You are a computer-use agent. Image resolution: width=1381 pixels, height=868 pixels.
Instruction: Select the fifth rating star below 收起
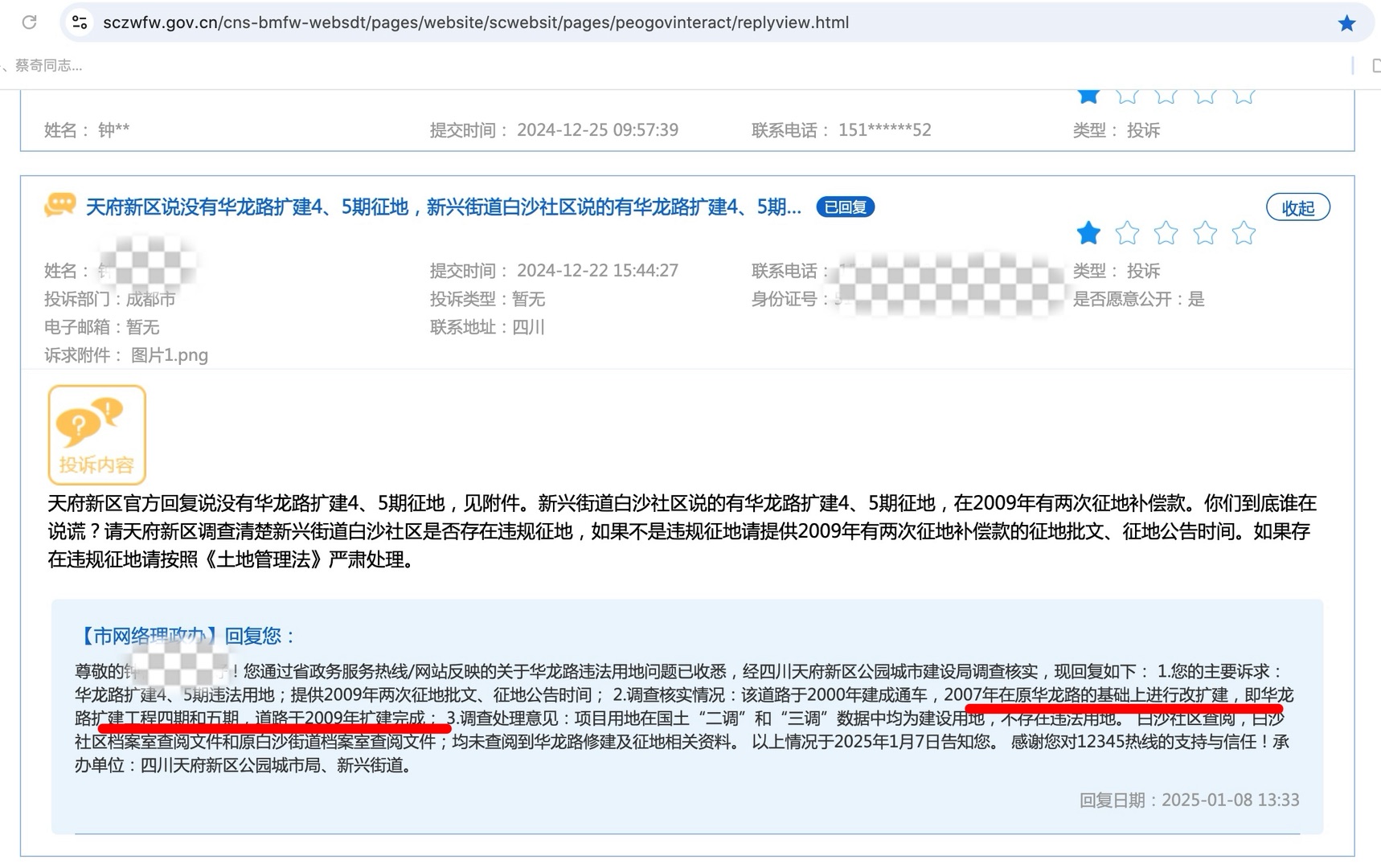coord(1243,233)
